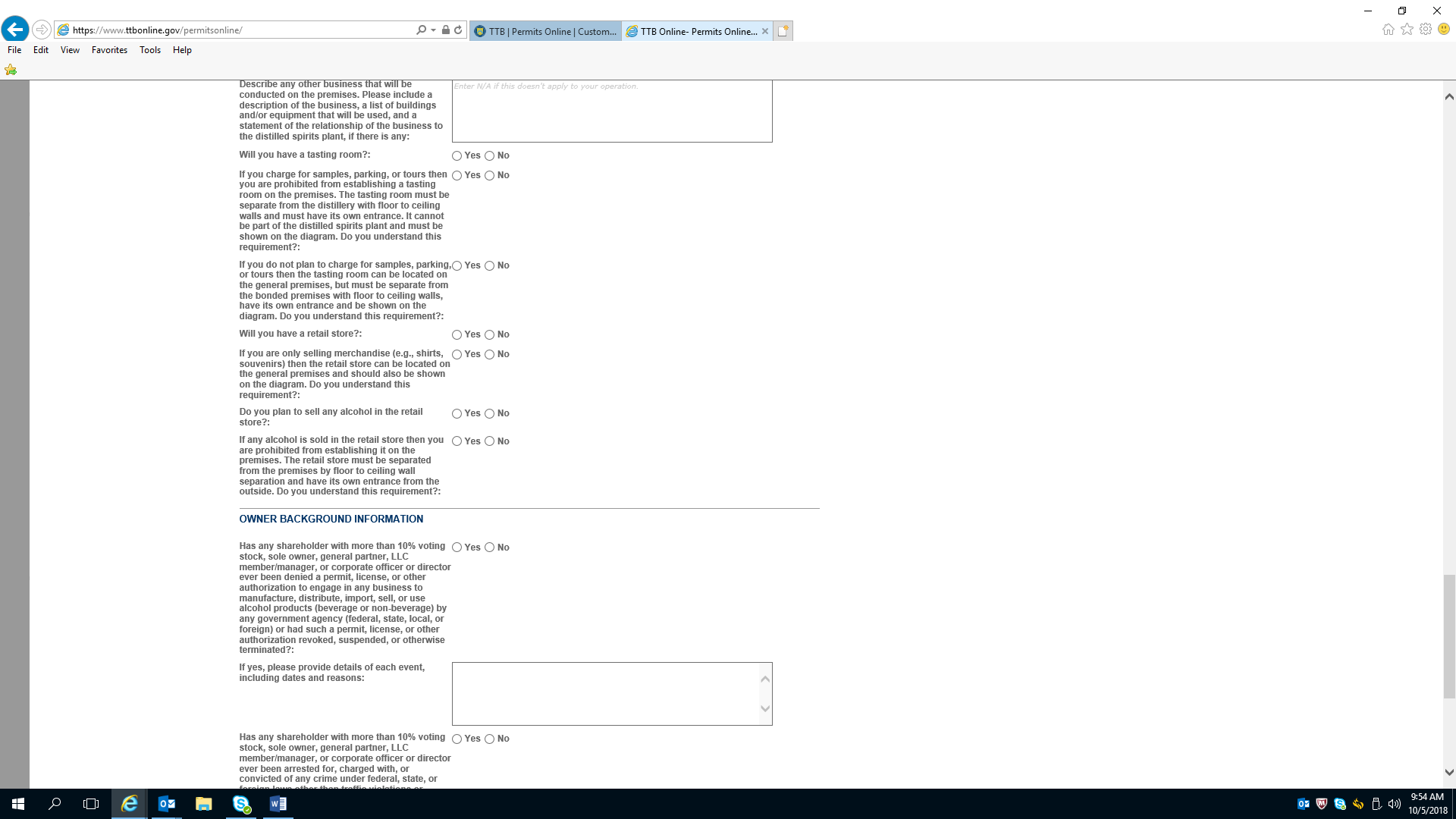
Task: Click the Refresh page icon in address bar
Action: tap(458, 30)
